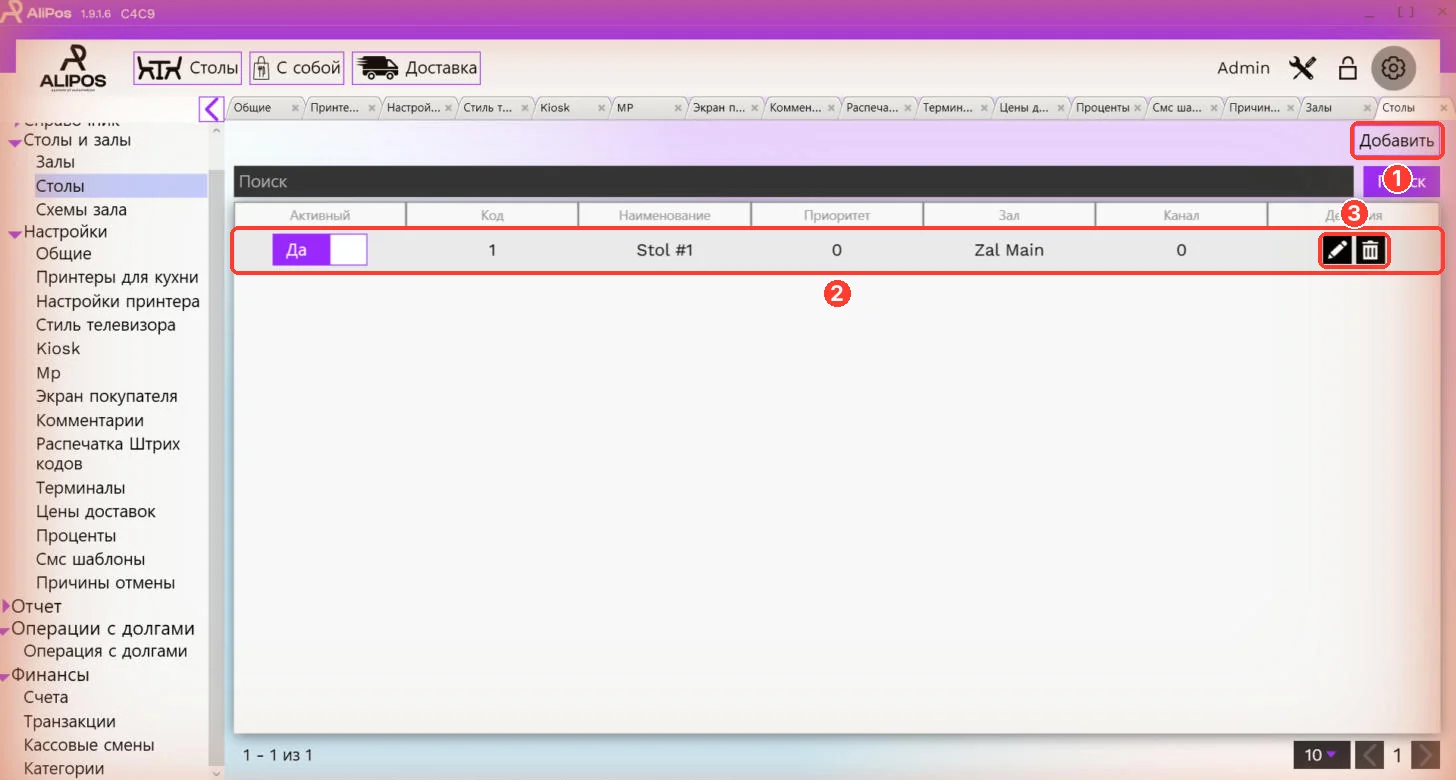The image size is (1456, 780).
Task: Close the Проценты tab
Action: [1138, 108]
